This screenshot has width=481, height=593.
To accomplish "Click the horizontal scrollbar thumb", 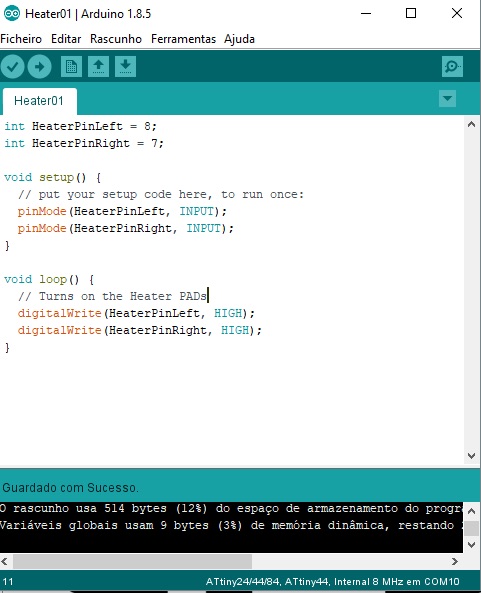I will point(132,562).
